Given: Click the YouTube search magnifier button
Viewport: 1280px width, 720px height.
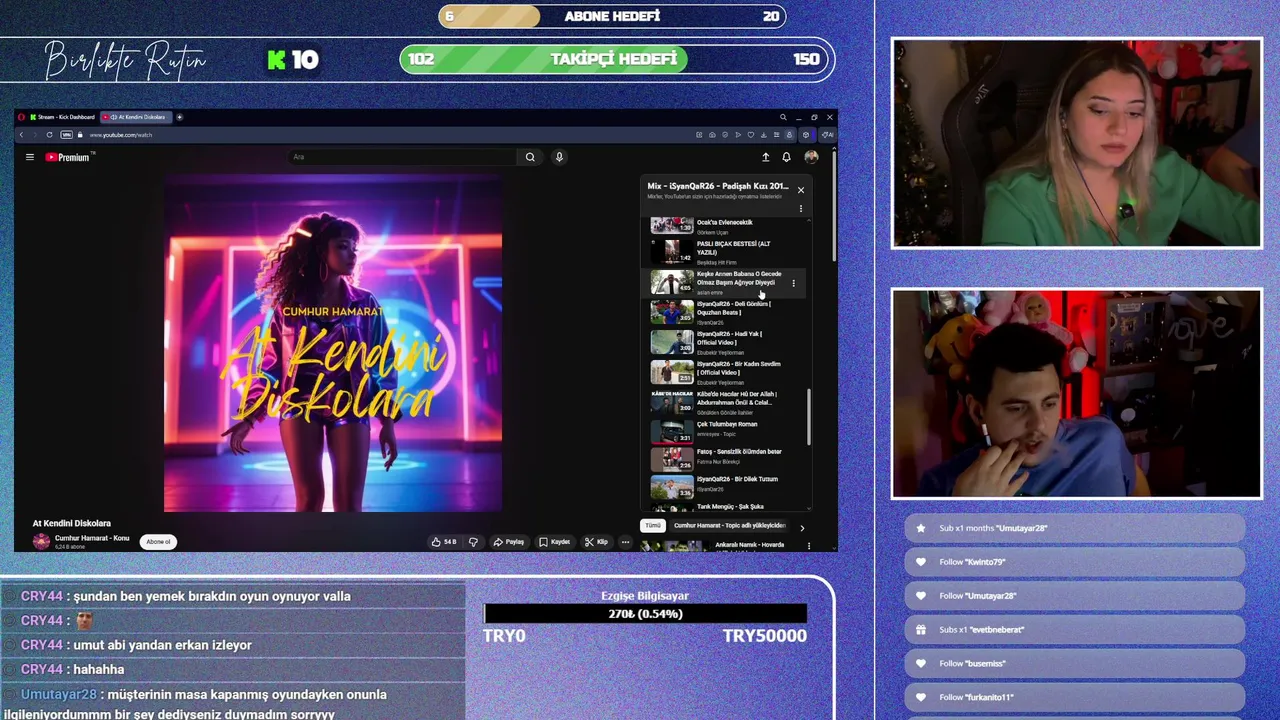Looking at the screenshot, I should coord(530,157).
